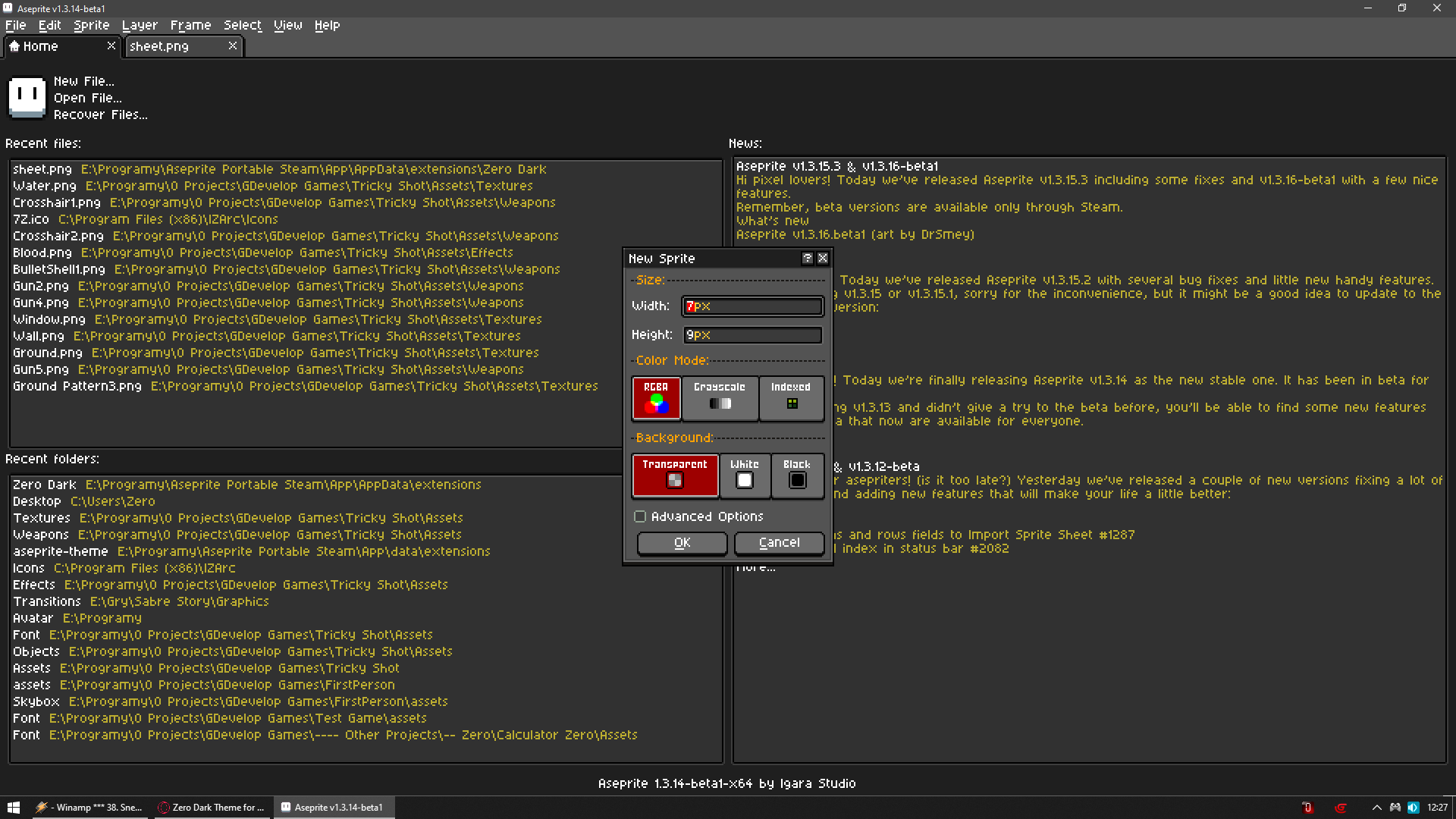This screenshot has height=819, width=1456.
Task: Choose White background option
Action: click(745, 475)
